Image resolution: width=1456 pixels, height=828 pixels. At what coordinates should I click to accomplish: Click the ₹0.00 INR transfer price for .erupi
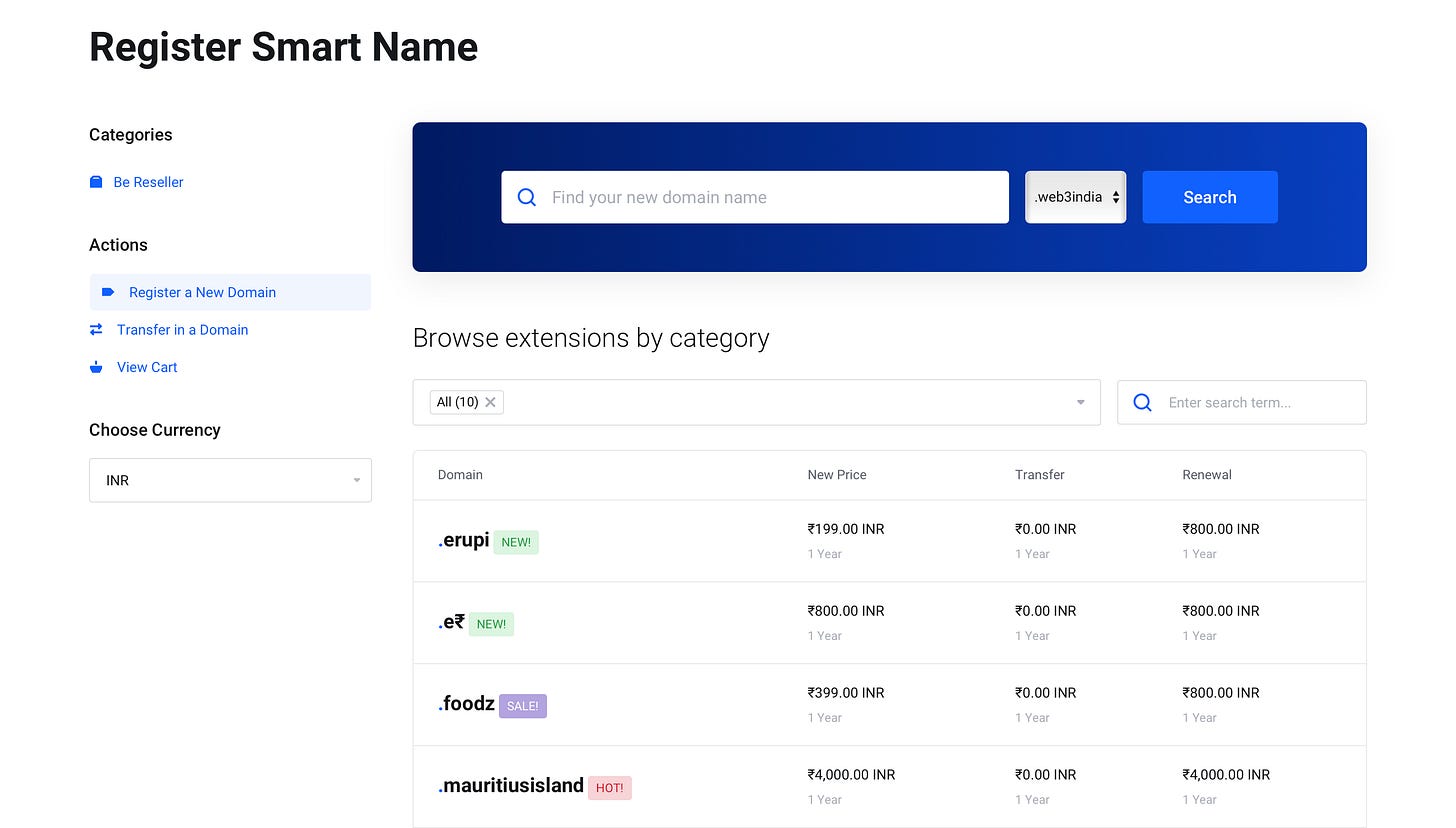[x=1046, y=529]
